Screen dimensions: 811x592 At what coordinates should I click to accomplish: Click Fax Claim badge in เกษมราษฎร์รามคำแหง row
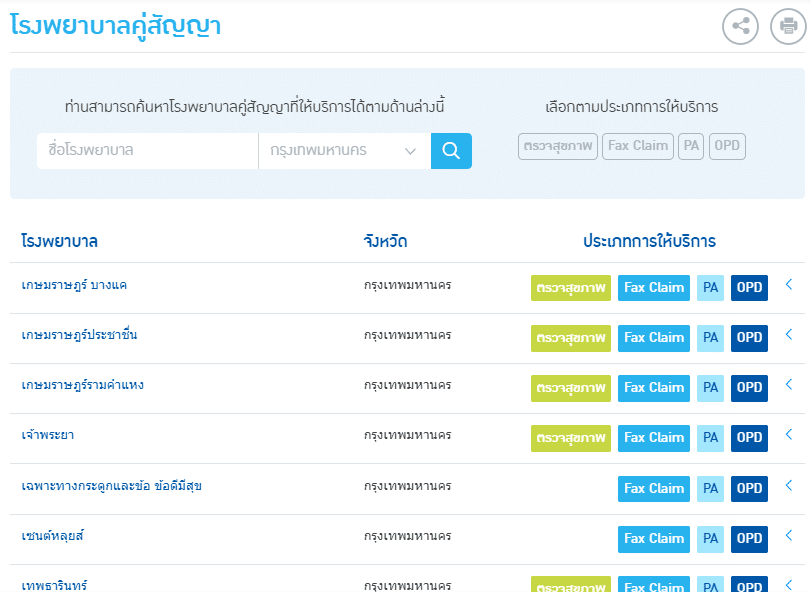coord(654,388)
